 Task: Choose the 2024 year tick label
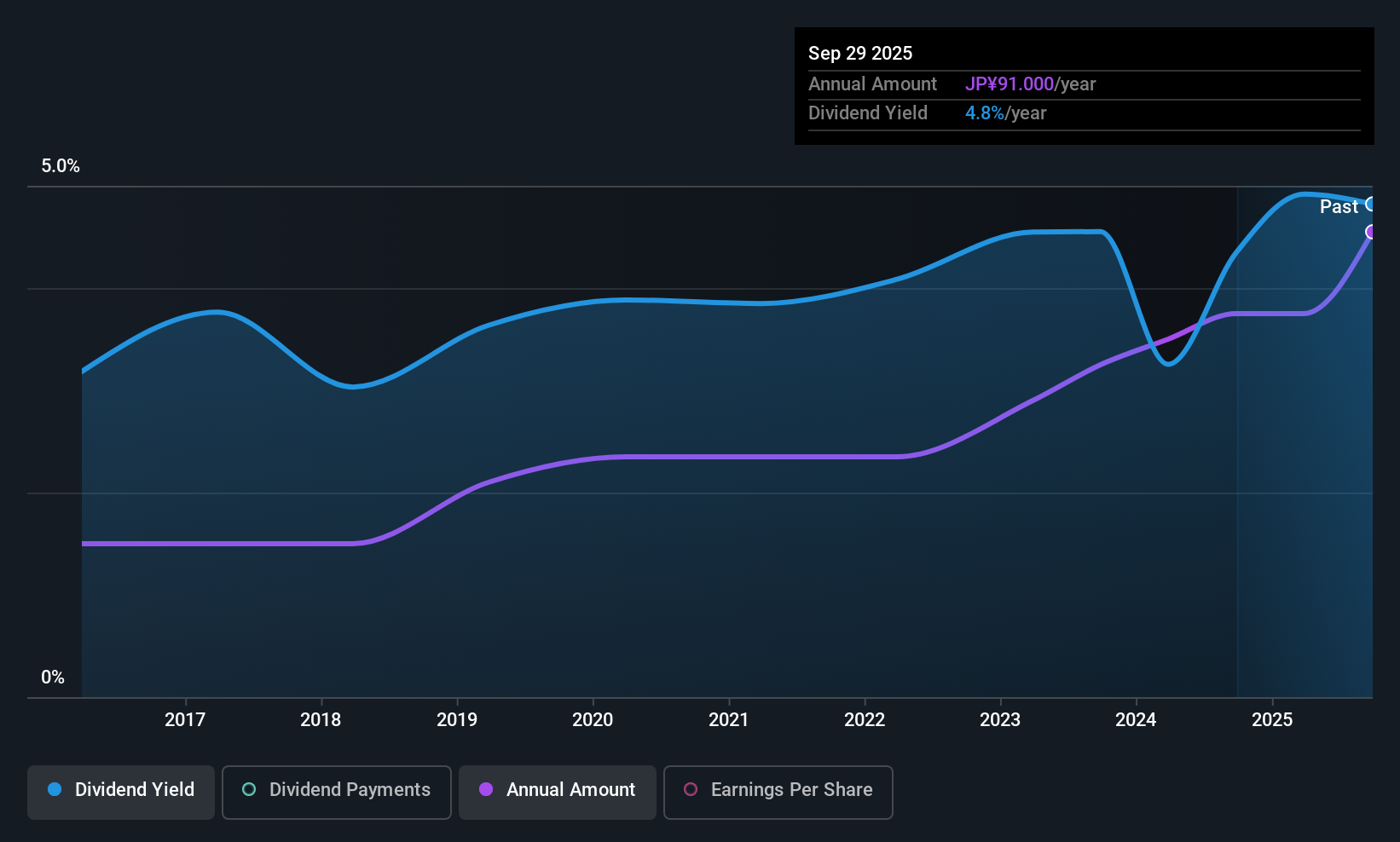point(1136,720)
